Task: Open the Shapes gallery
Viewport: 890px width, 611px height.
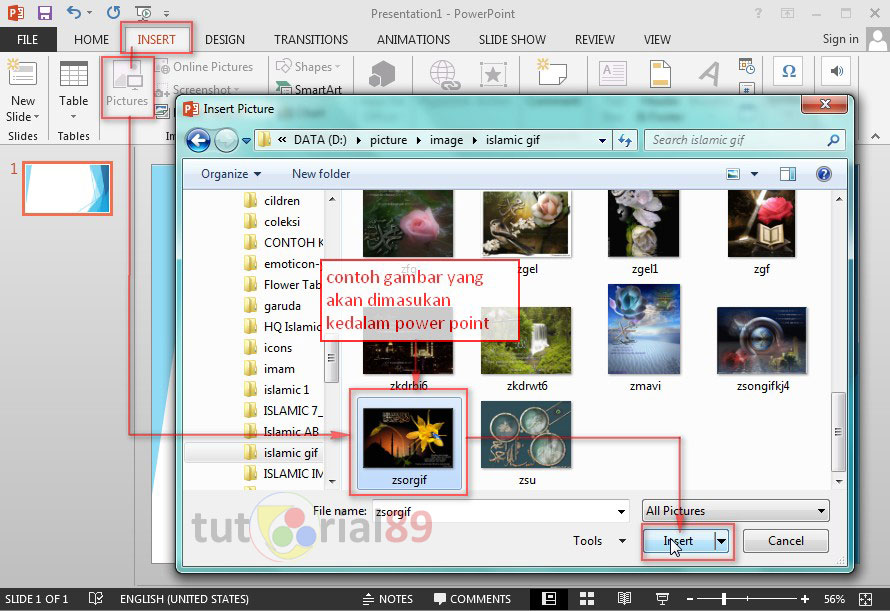Action: click(x=308, y=67)
